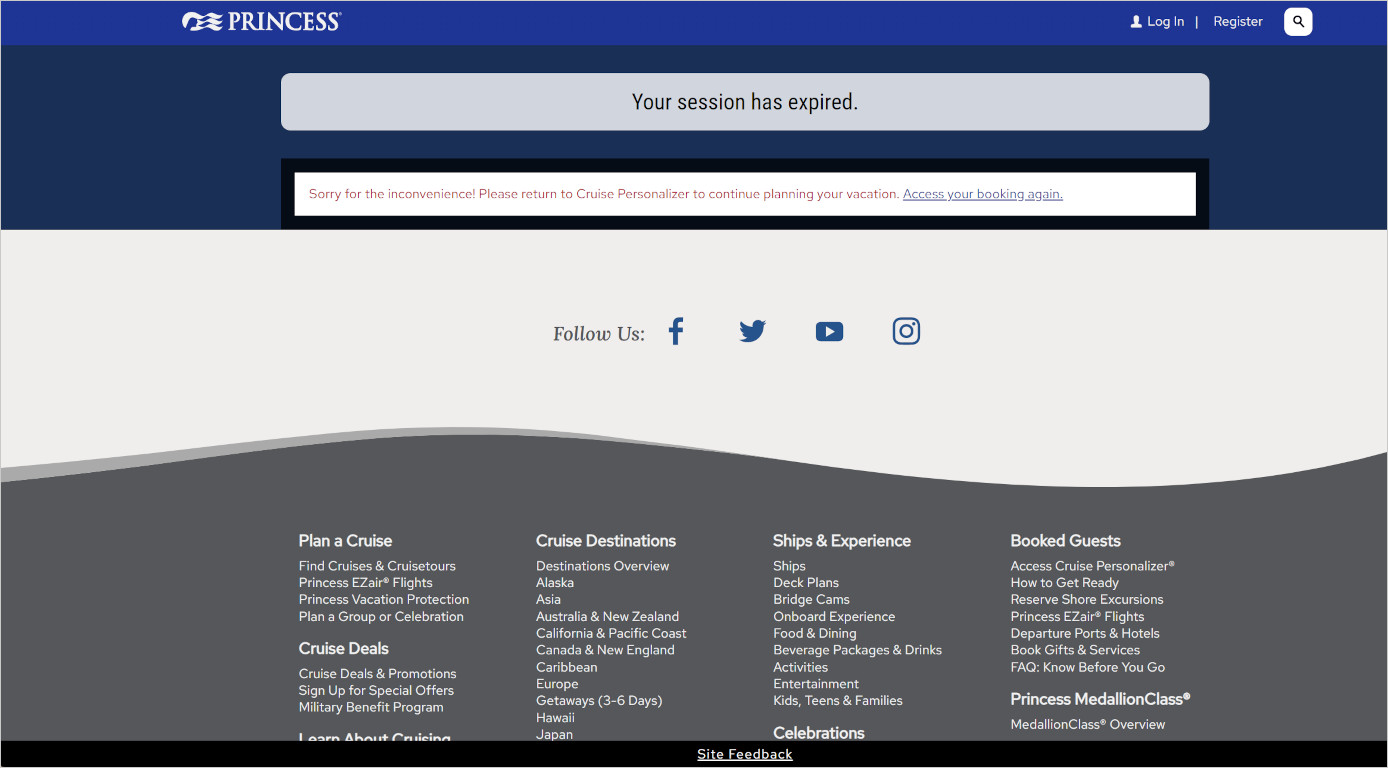Image resolution: width=1388 pixels, height=768 pixels.
Task: Click the Log In link
Action: tap(1165, 21)
